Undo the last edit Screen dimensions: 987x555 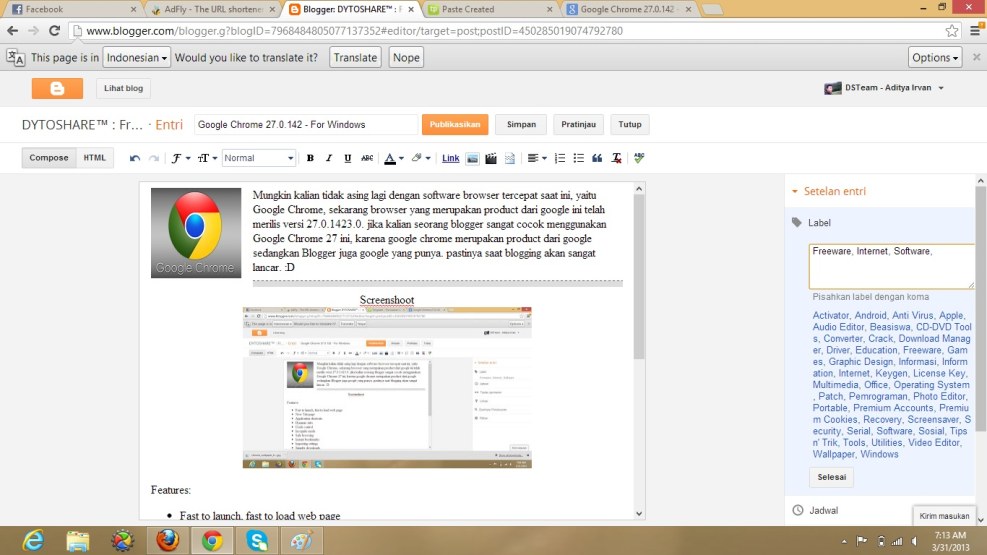pyautogui.click(x=135, y=158)
